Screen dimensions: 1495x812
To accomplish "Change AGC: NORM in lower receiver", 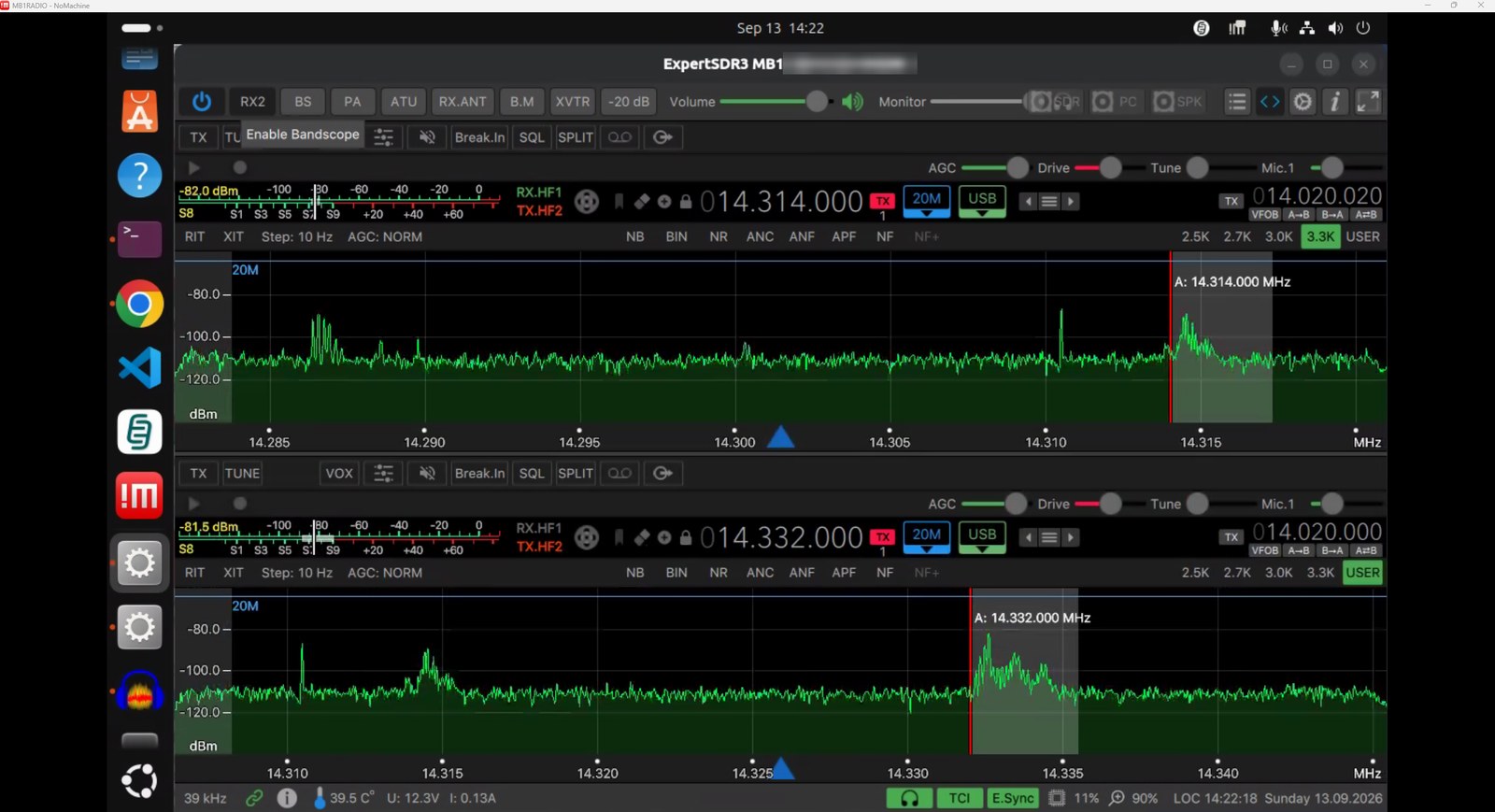I will tap(385, 573).
